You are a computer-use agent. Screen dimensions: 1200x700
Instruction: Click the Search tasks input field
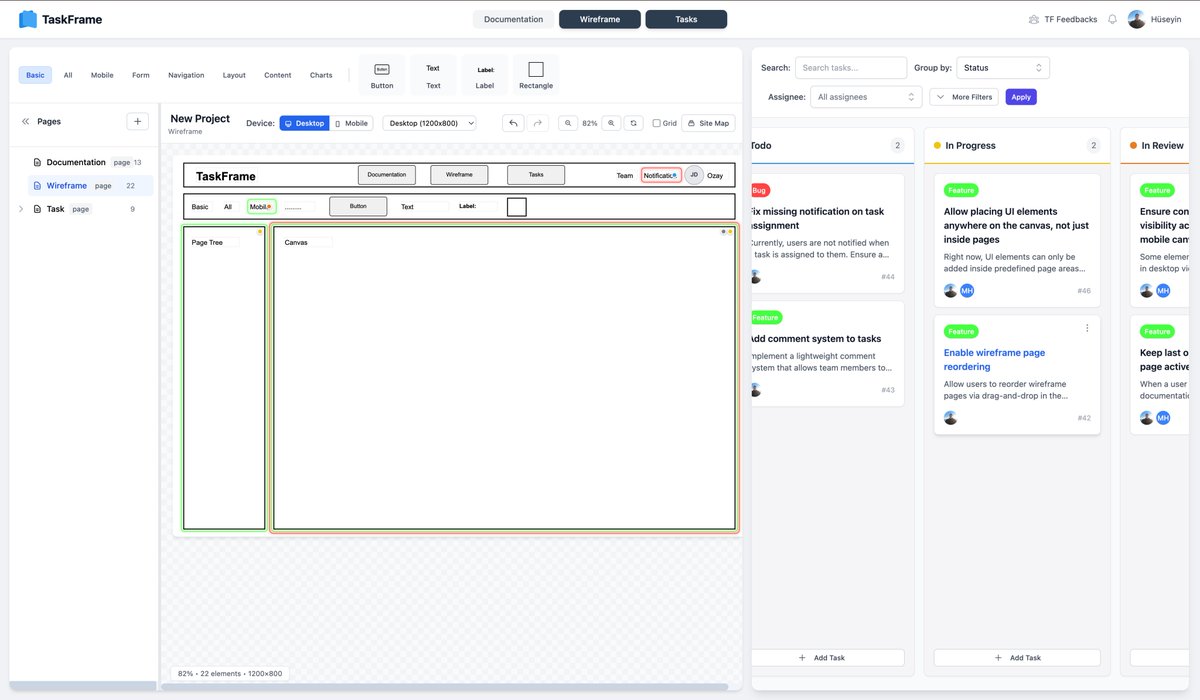point(851,68)
